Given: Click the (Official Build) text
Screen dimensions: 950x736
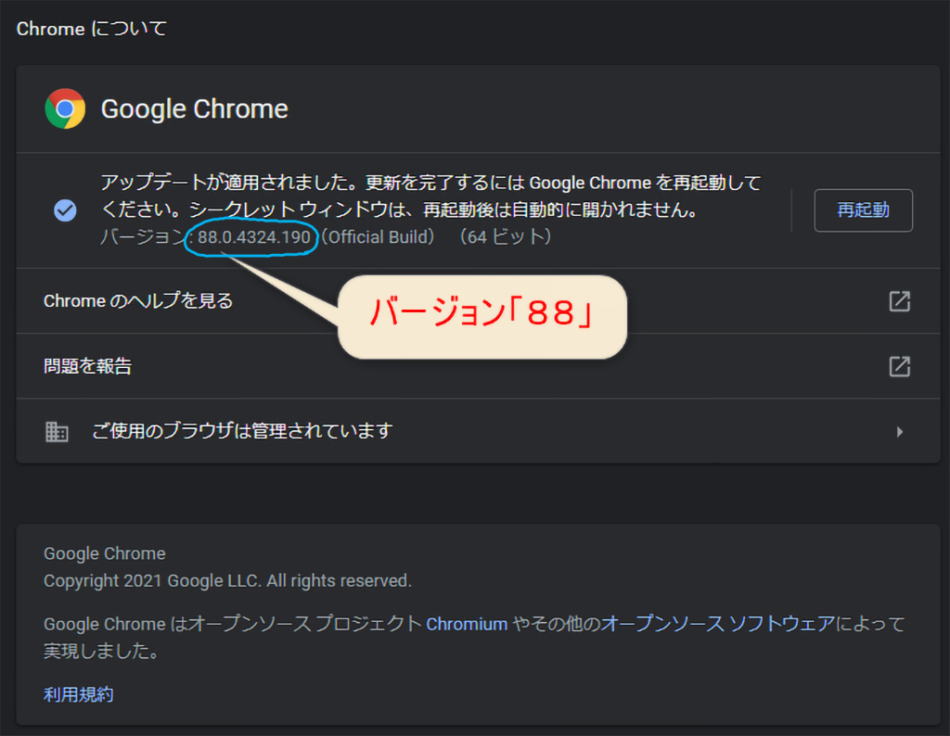Looking at the screenshot, I should 377,237.
